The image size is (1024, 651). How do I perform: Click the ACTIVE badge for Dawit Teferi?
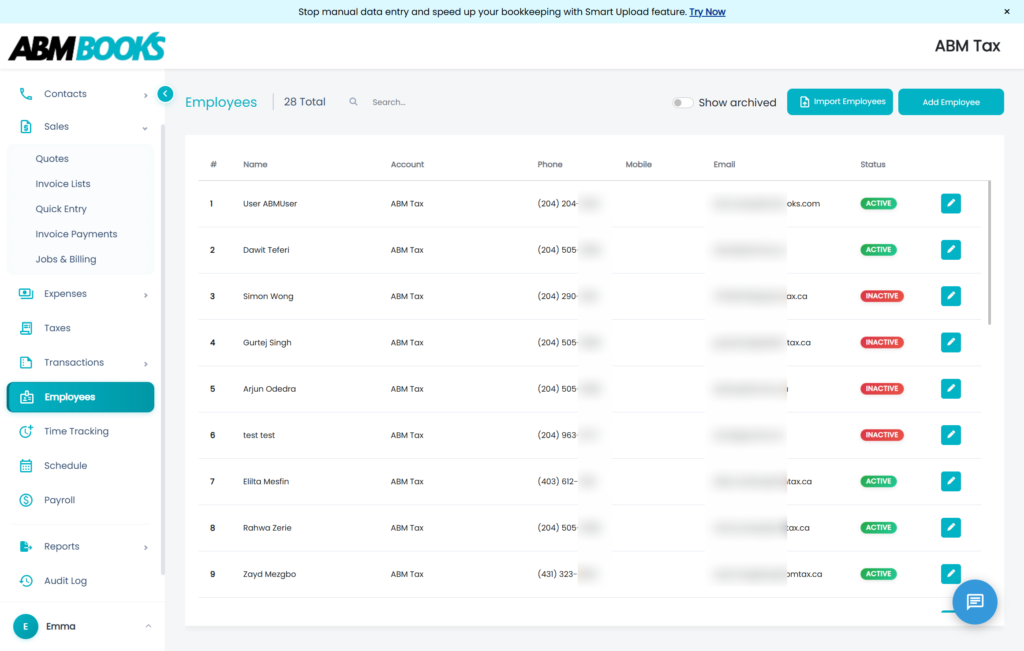(878, 249)
